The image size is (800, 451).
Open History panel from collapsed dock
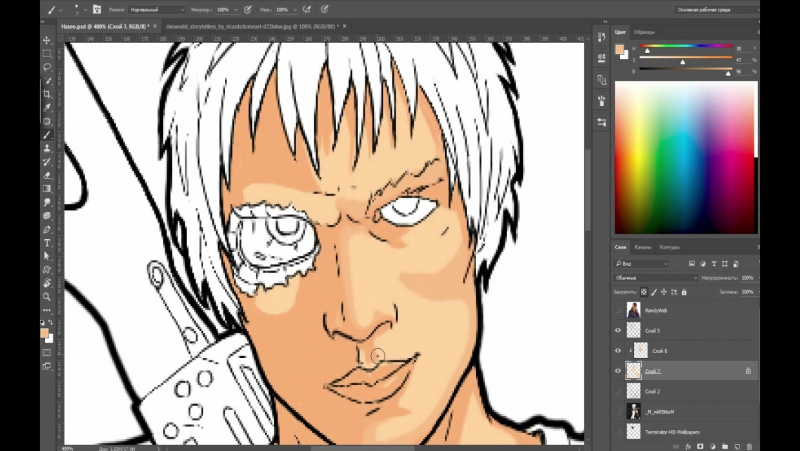(602, 37)
